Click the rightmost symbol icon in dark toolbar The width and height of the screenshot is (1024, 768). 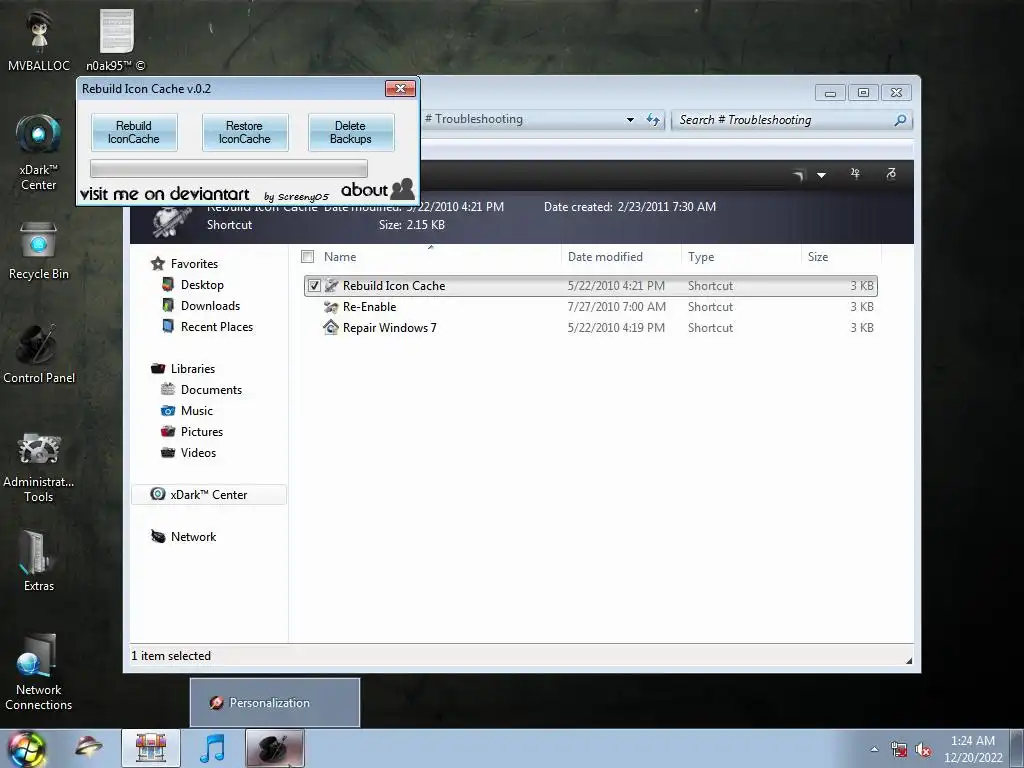coord(891,174)
